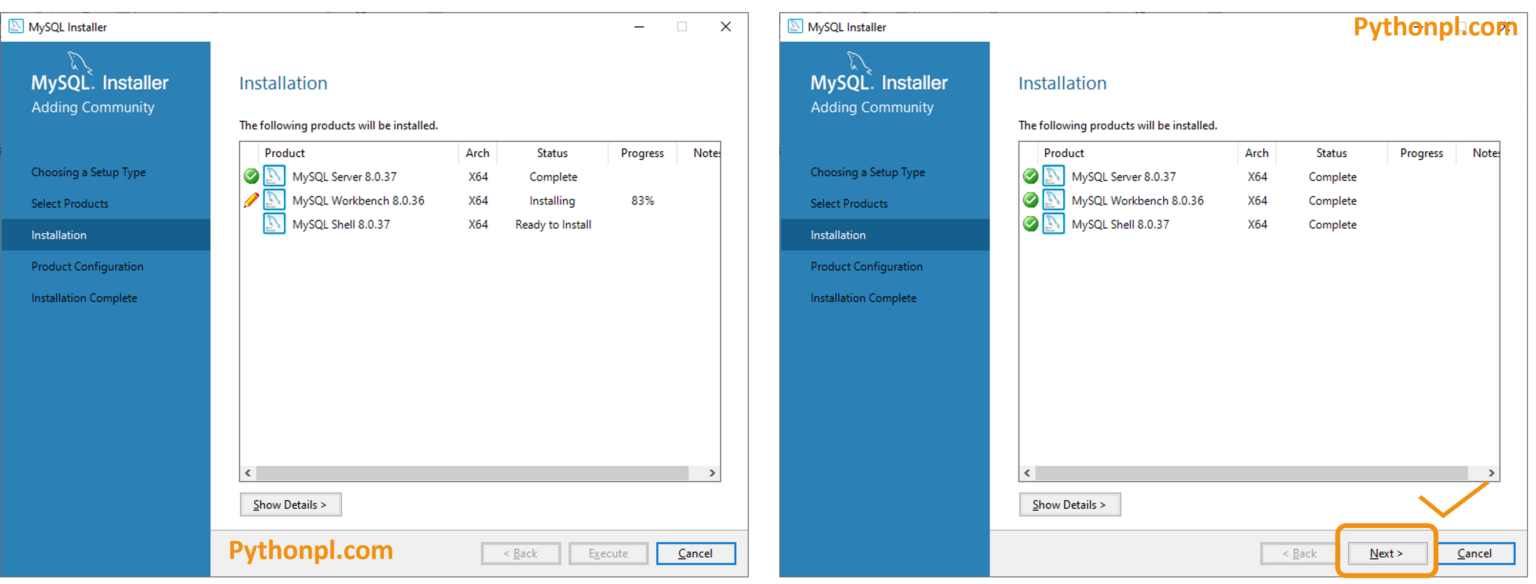This screenshot has width=1536, height=584.
Task: Click the MySQL Workbench 8.0.36 product icon
Action: tap(273, 200)
